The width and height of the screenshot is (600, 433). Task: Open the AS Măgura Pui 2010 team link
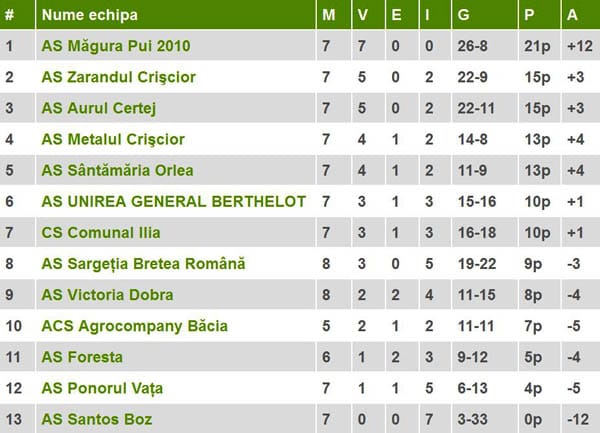(x=116, y=45)
